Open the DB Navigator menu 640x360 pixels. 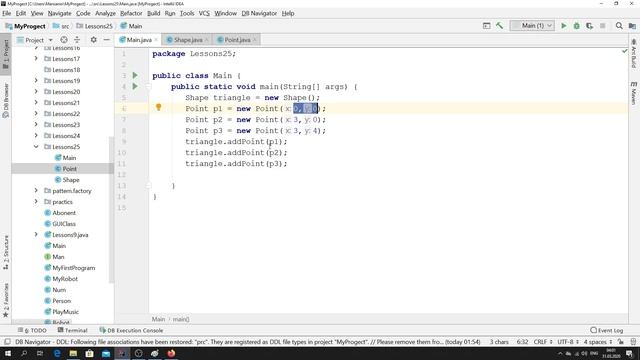259,13
